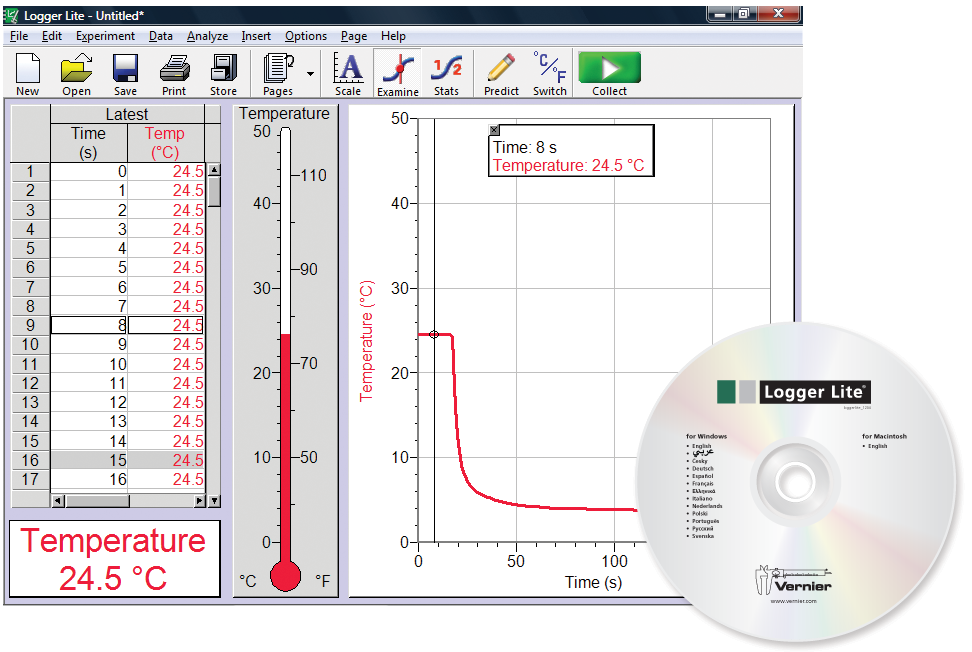Select the Time cell in row 9
The width and height of the screenshot is (972, 652).
90,325
